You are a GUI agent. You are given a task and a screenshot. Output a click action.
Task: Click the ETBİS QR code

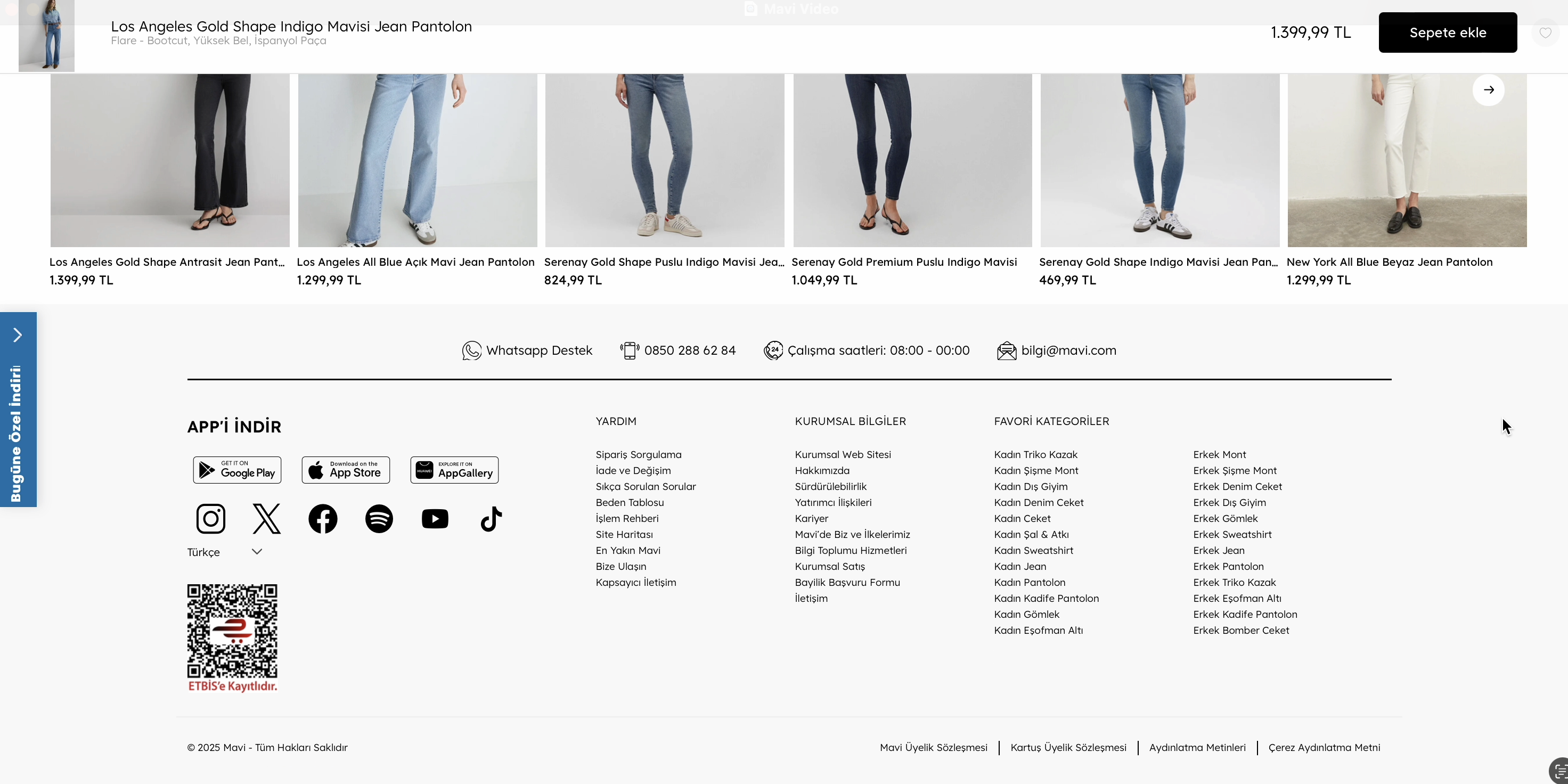232,631
